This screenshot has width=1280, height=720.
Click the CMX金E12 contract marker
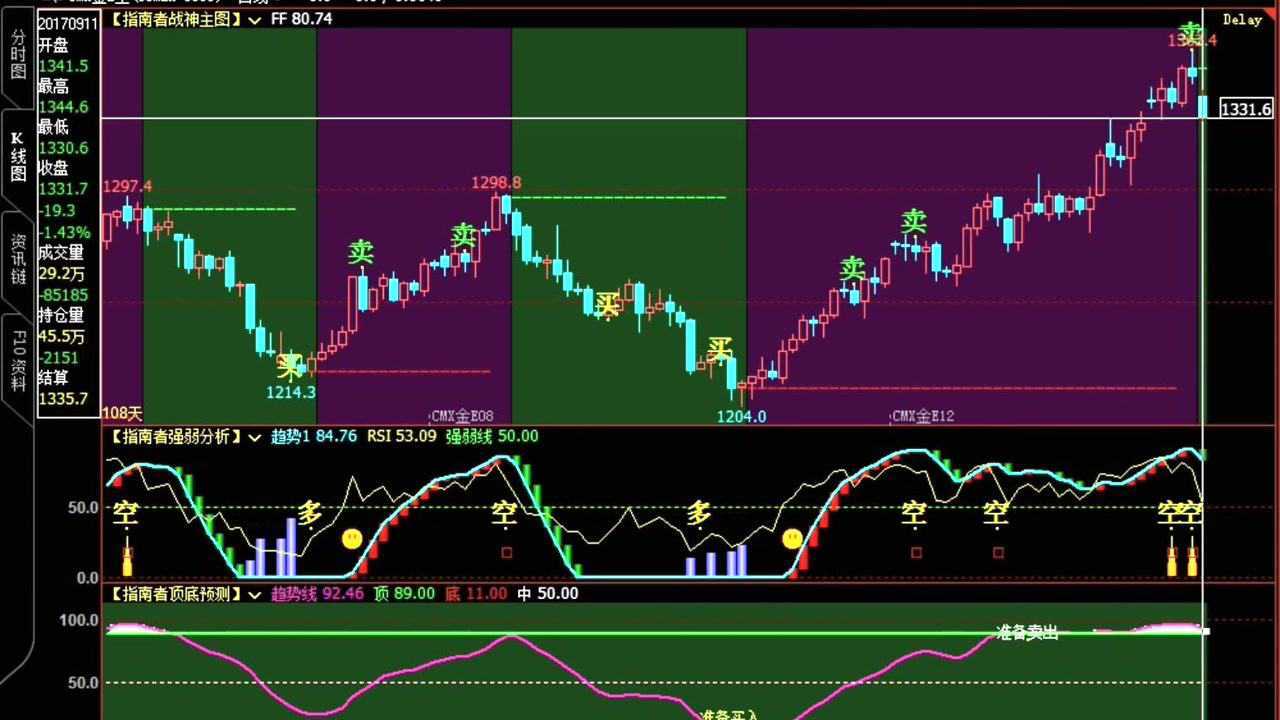922,416
